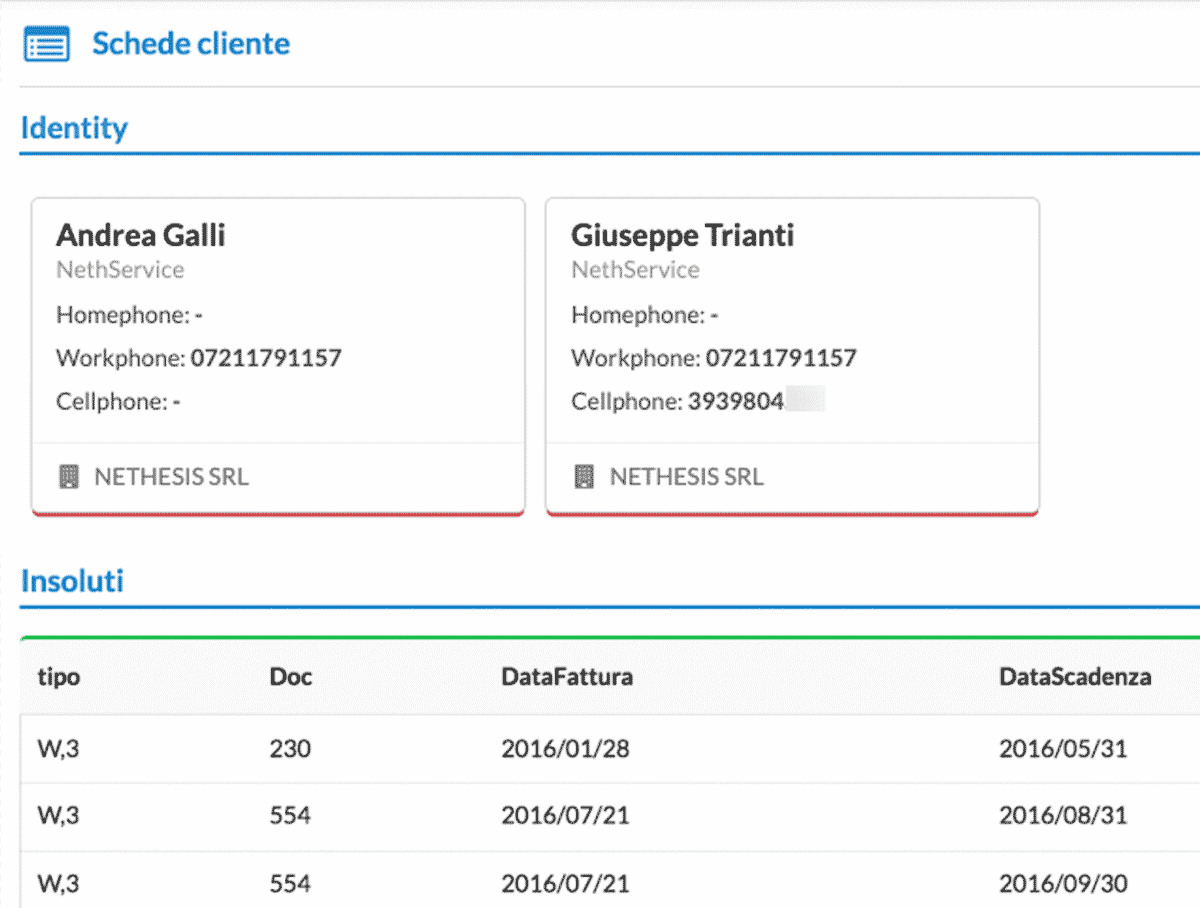Select the Identity section heading
The width and height of the screenshot is (1200, 908).
74,128
